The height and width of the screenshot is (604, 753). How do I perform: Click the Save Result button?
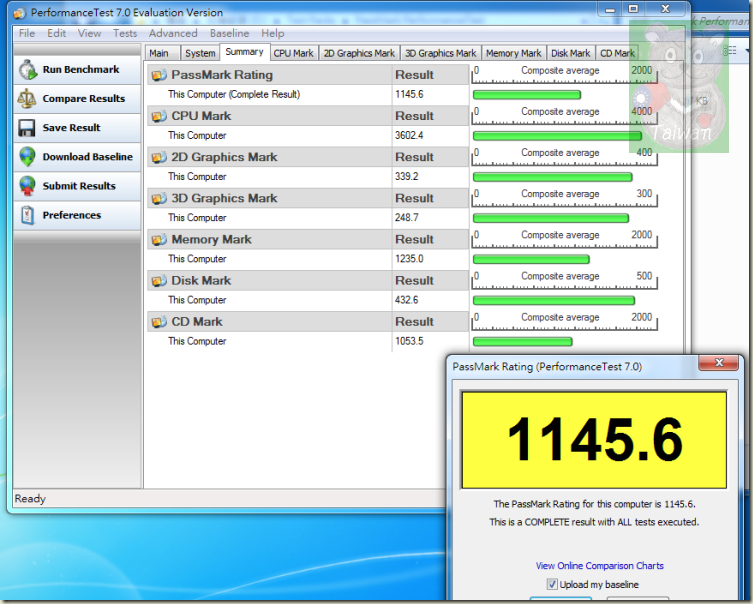77,128
